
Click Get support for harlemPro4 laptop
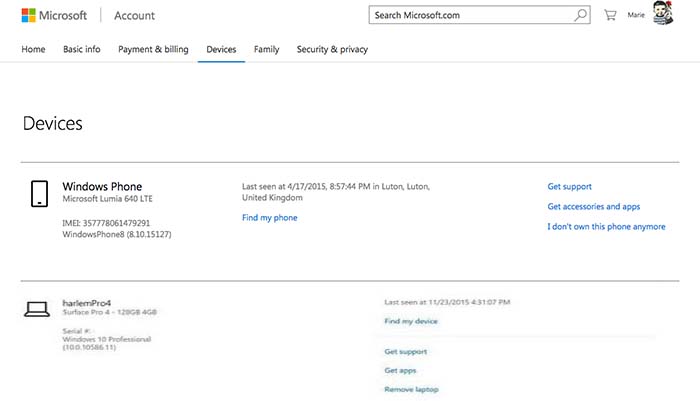pos(406,351)
